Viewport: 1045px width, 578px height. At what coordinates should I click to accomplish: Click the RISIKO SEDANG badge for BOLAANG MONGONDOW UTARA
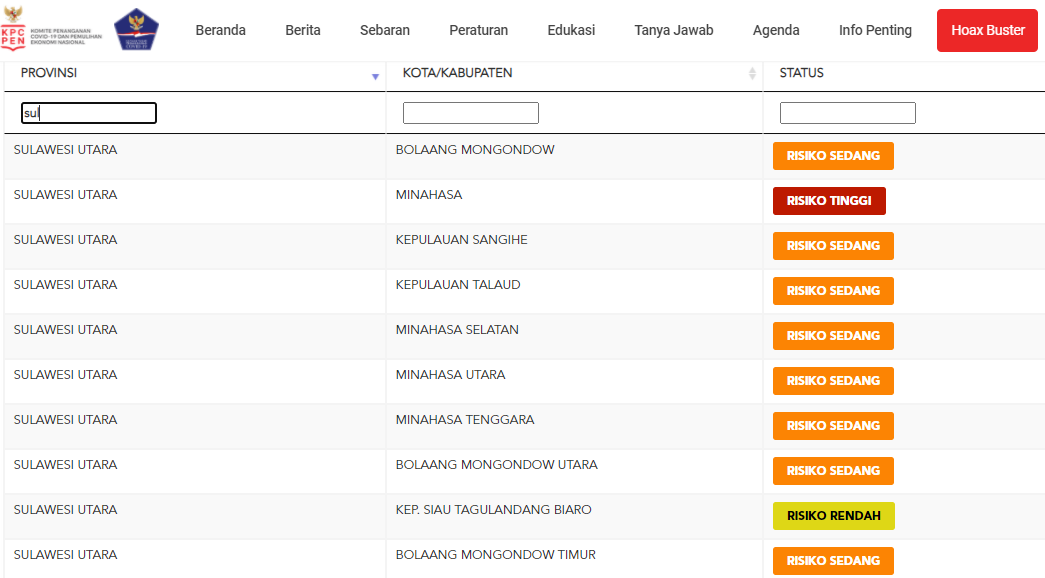pos(833,471)
